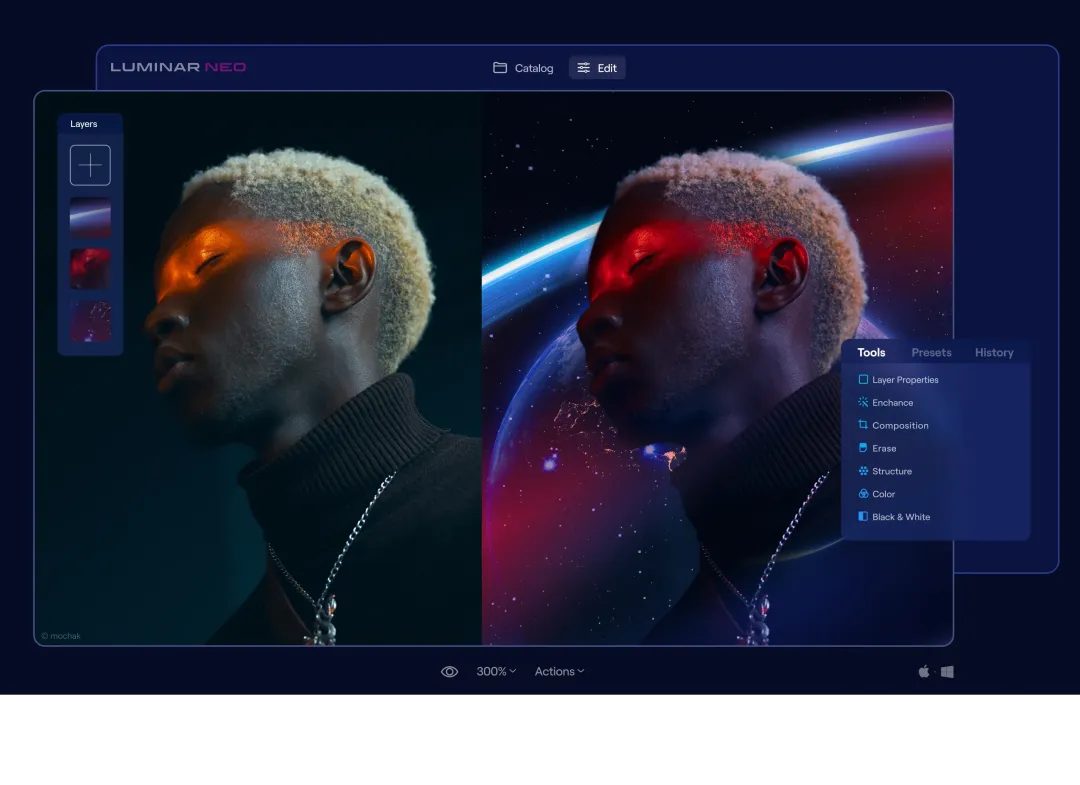The image size is (1080, 785).
Task: Open the 300% zoom dropdown
Action: pyautogui.click(x=496, y=671)
